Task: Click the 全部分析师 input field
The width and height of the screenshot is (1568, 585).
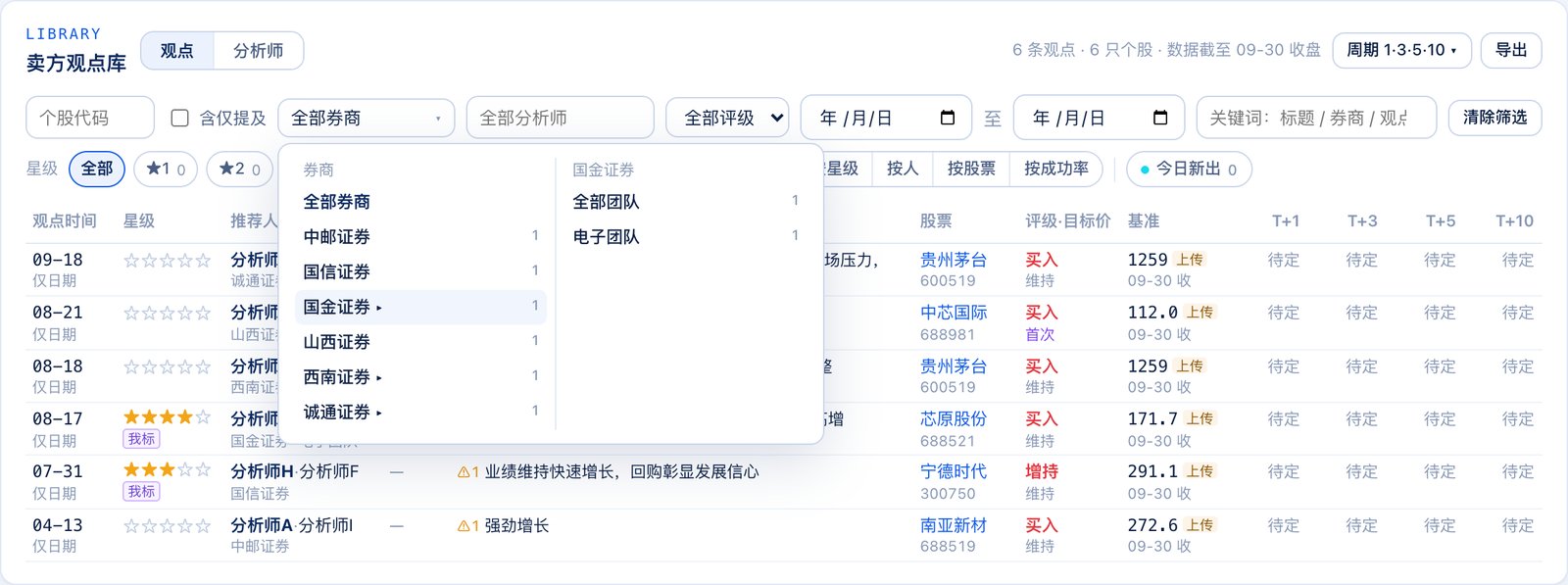Action: point(561,118)
